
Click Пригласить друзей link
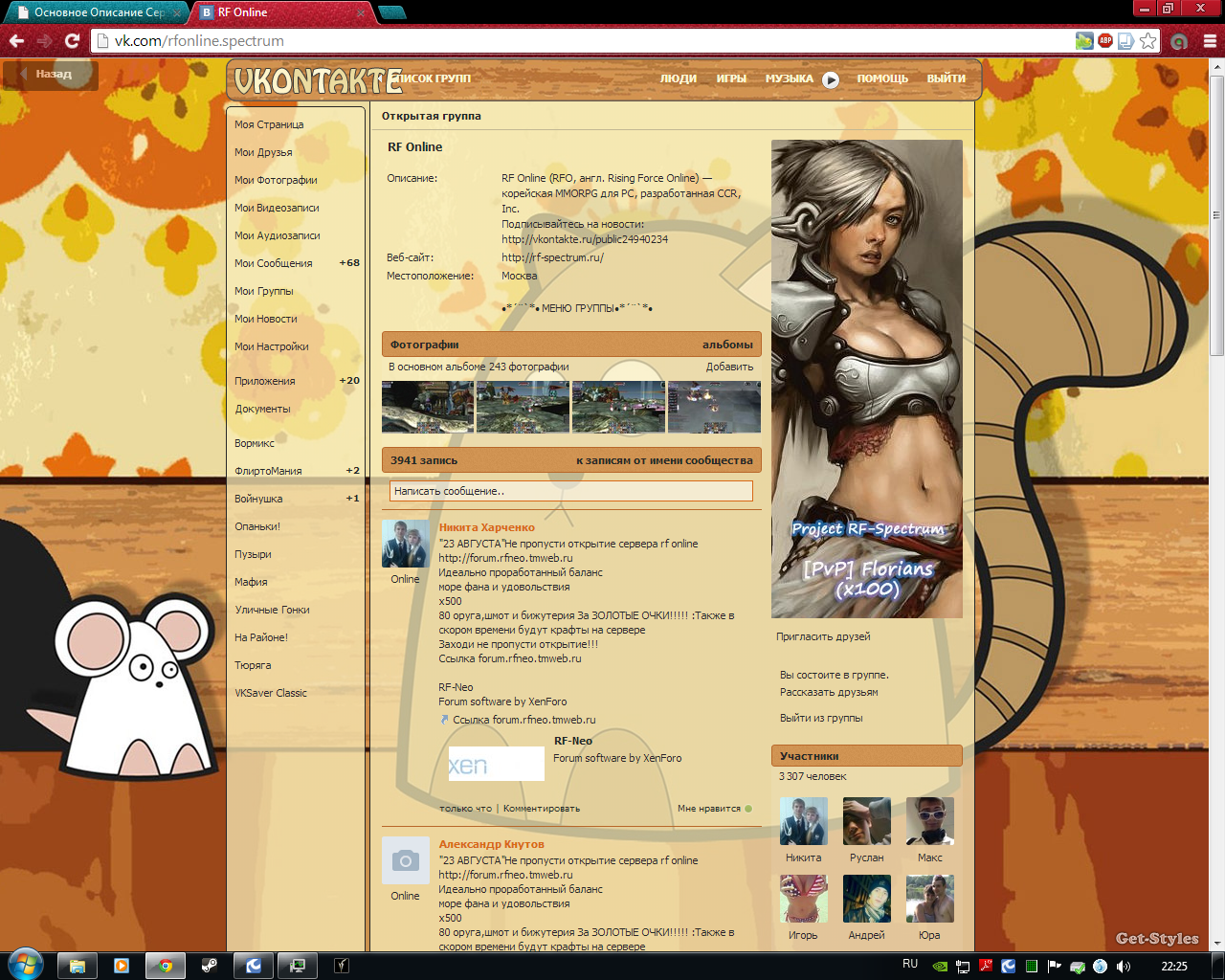(x=823, y=636)
